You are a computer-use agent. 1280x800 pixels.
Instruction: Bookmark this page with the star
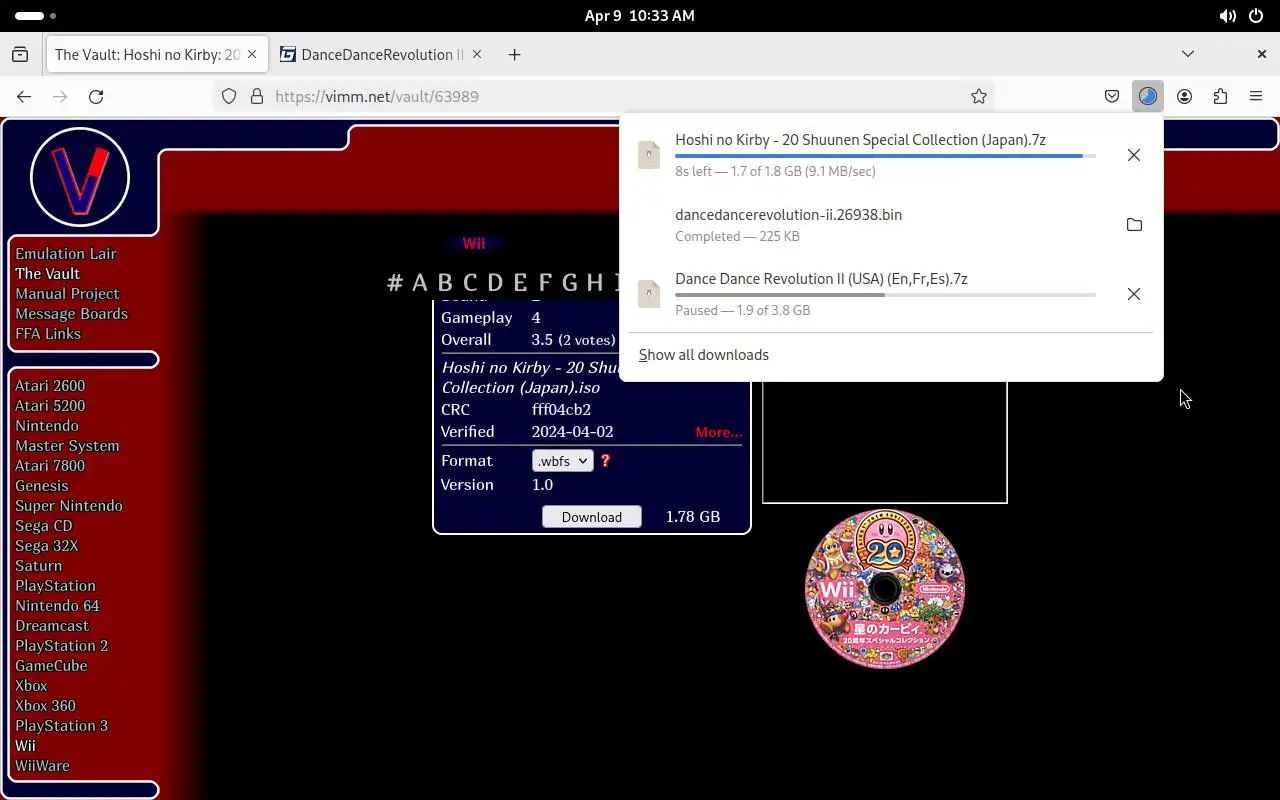979,96
